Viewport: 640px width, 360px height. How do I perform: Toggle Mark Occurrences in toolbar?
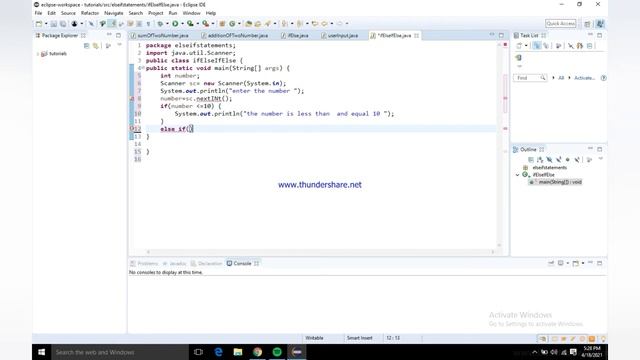[x=112, y=24]
